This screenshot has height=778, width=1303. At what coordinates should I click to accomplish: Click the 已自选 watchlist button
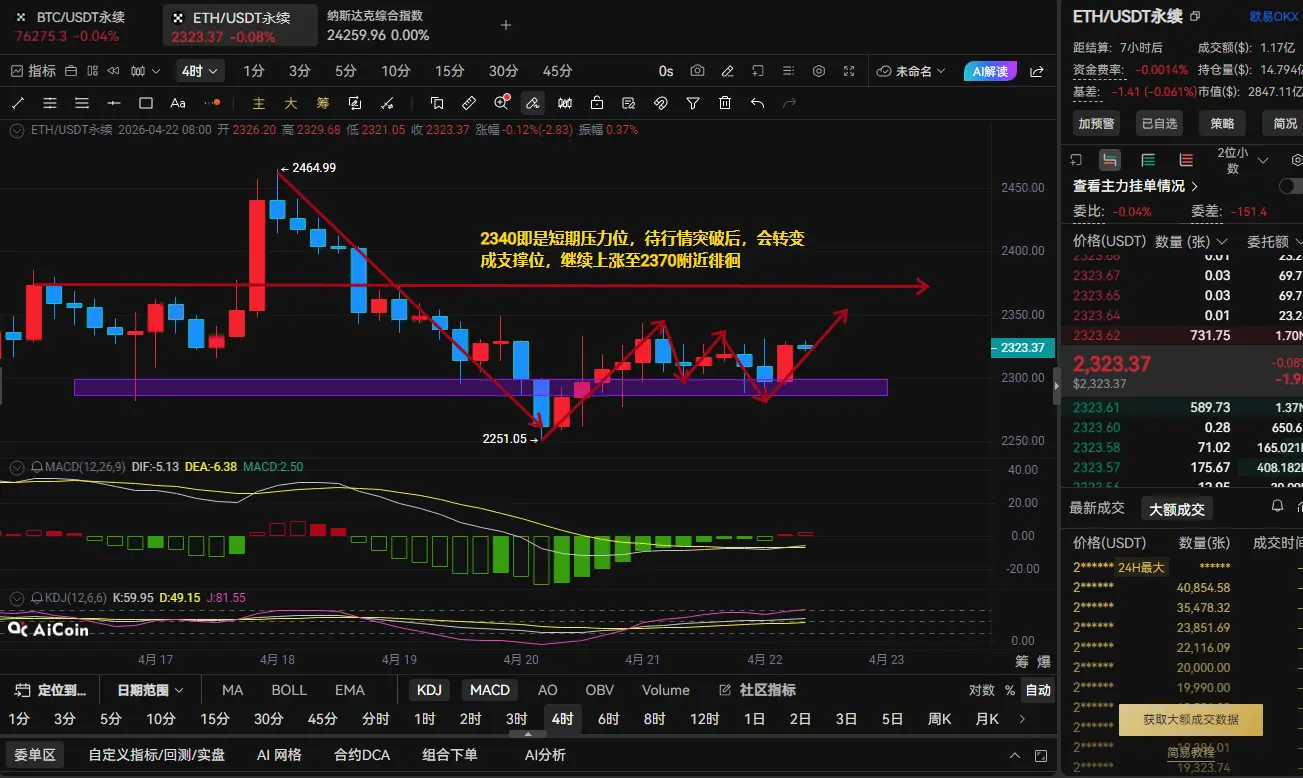(1160, 123)
